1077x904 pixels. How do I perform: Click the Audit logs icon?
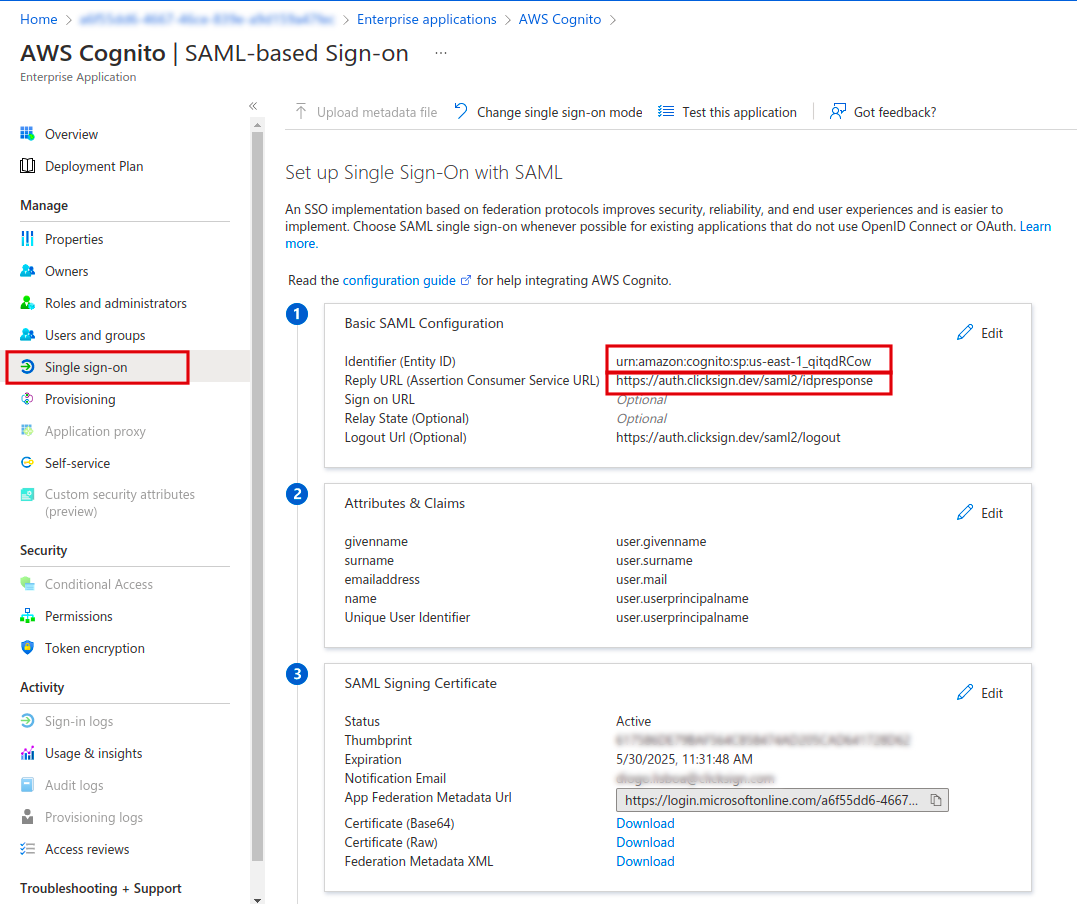point(27,784)
